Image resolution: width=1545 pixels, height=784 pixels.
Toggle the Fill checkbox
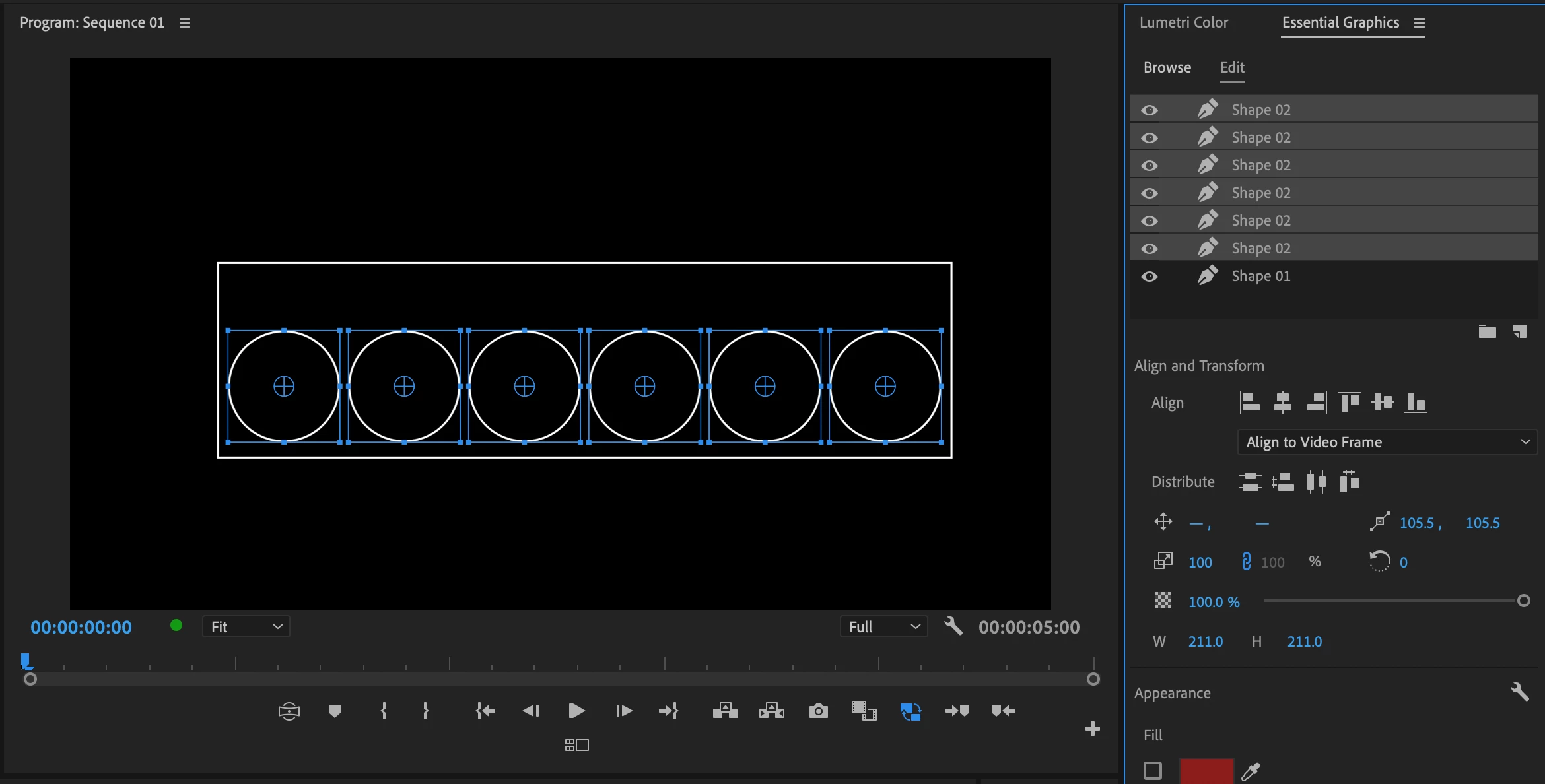click(1153, 771)
